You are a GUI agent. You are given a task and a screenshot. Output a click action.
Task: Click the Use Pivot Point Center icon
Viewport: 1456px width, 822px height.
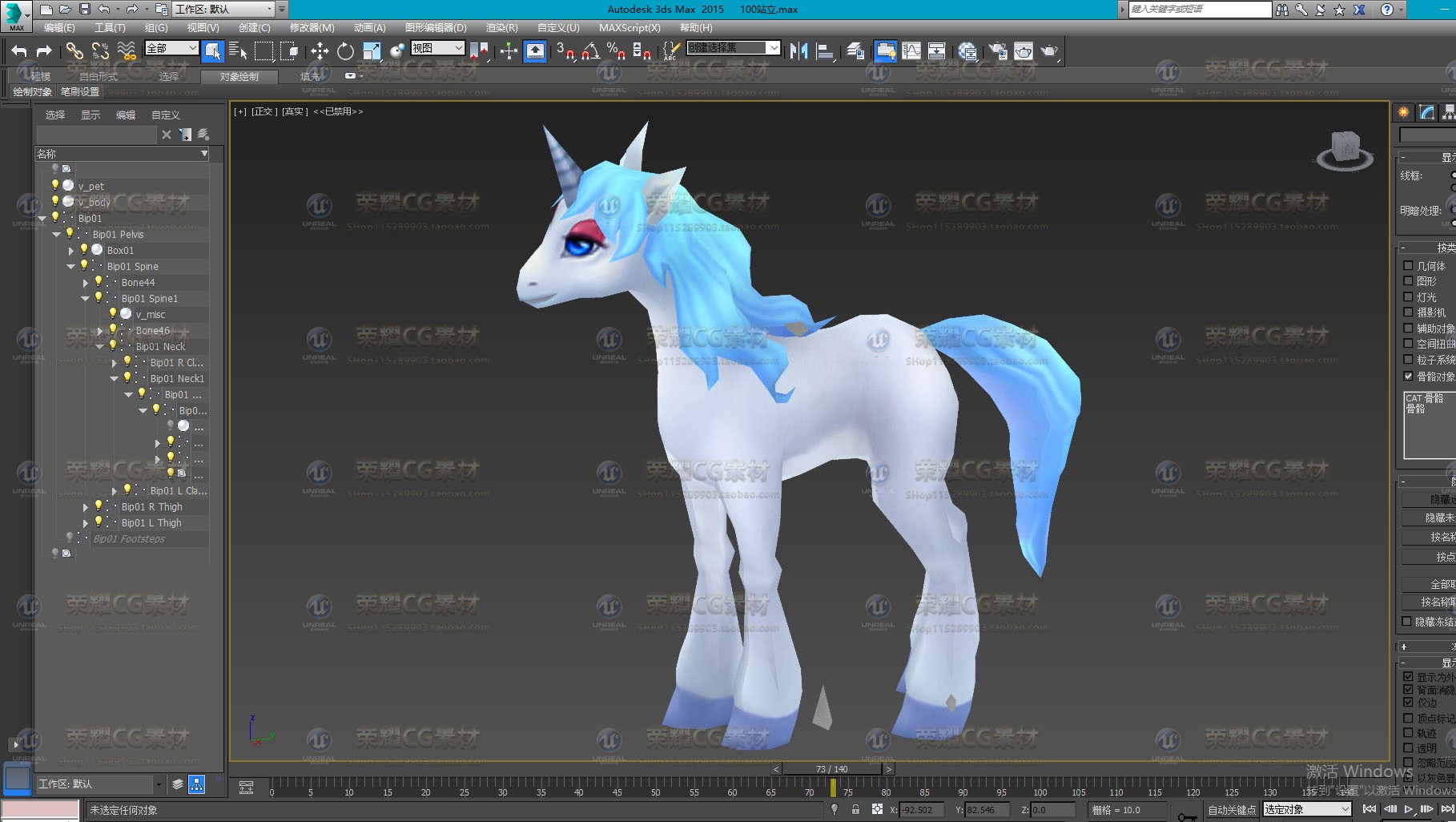(479, 51)
